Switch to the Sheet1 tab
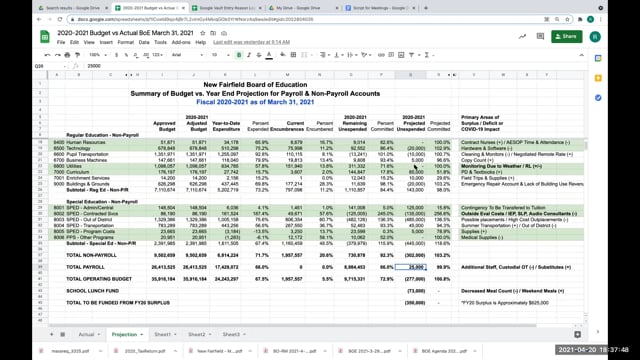The width and height of the screenshot is (640, 360). pos(162,334)
